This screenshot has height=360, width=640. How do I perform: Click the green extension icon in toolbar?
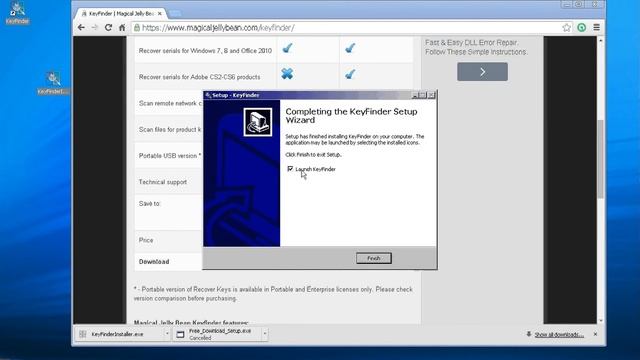pos(582,27)
